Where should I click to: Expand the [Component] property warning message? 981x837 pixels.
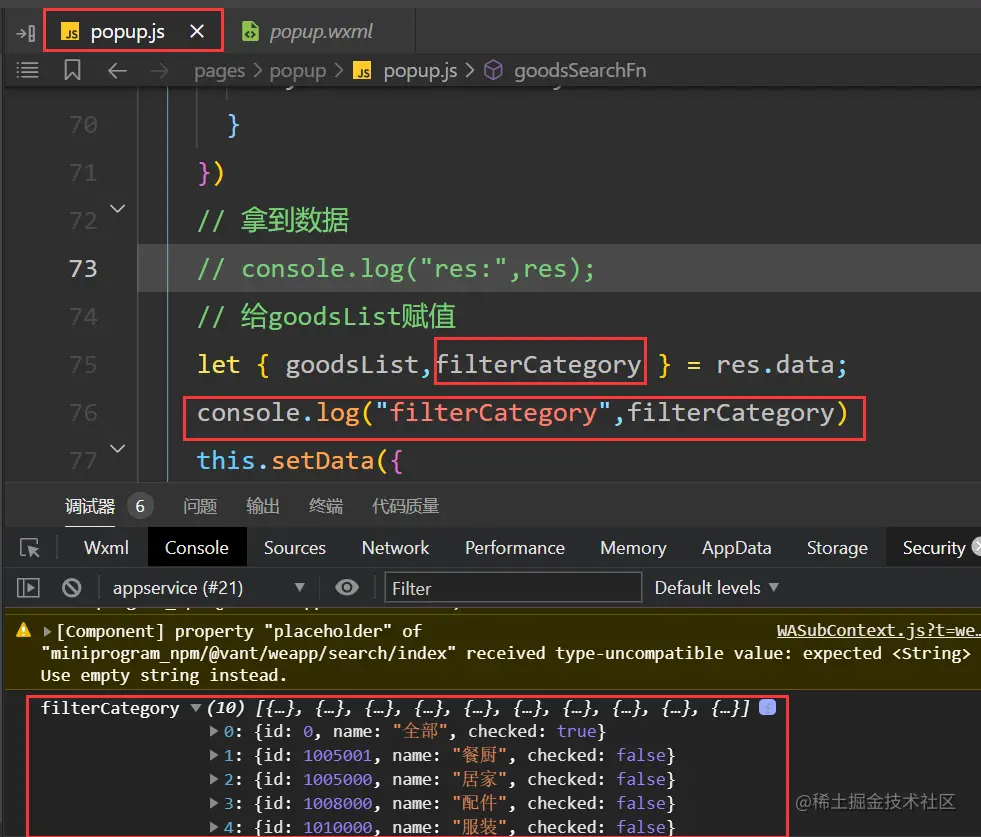[47, 632]
